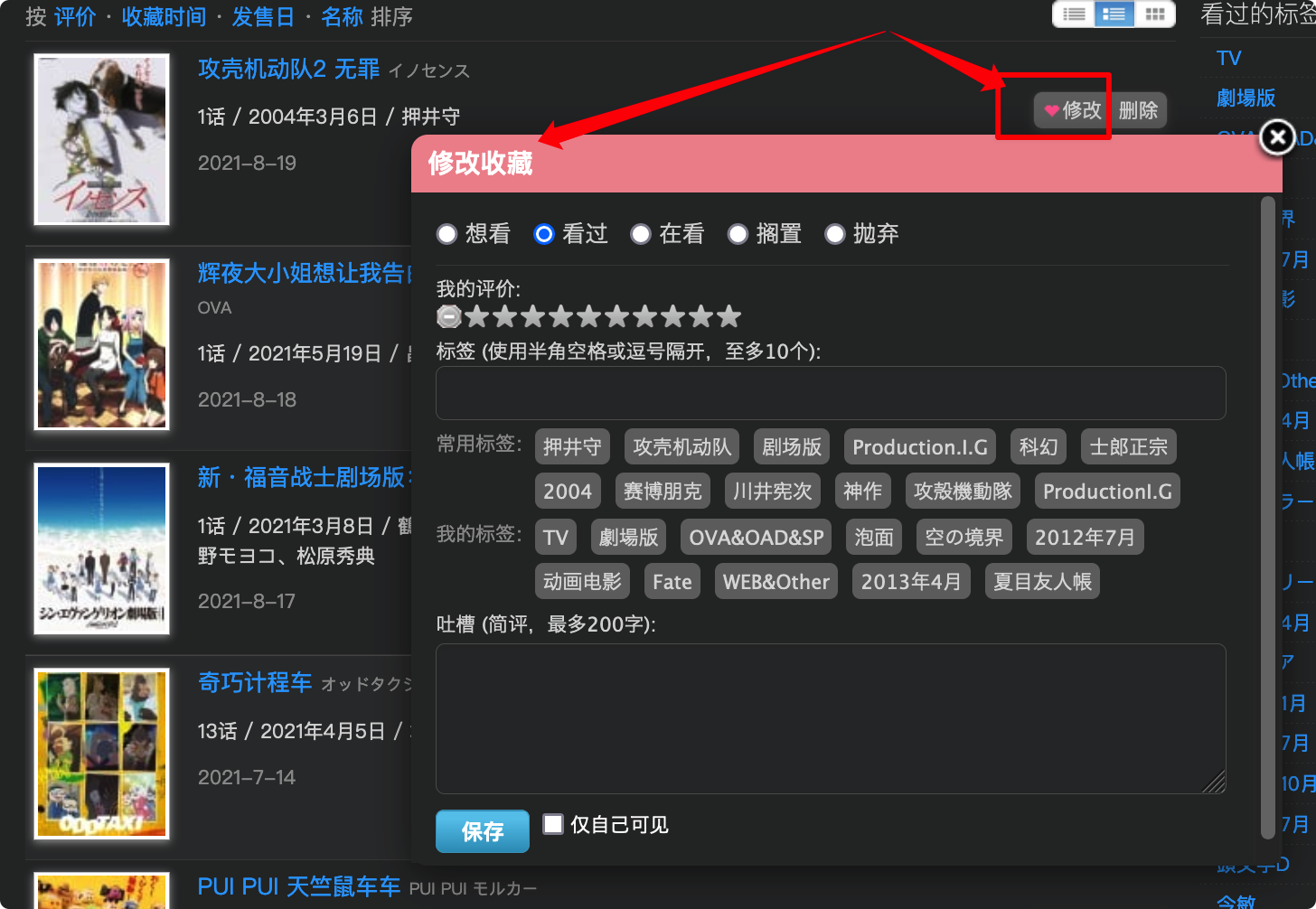Add the 攻殻機動隊 common tag

[963, 492]
